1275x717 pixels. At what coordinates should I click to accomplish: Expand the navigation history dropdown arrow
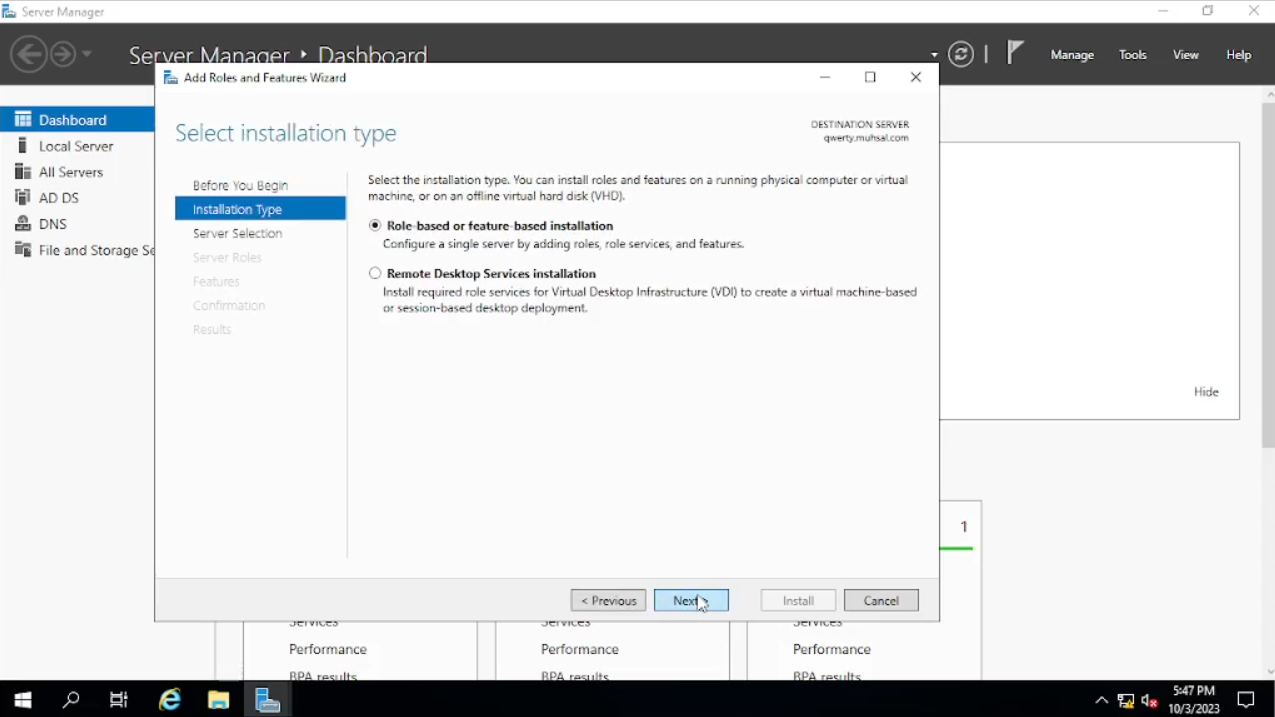87,54
